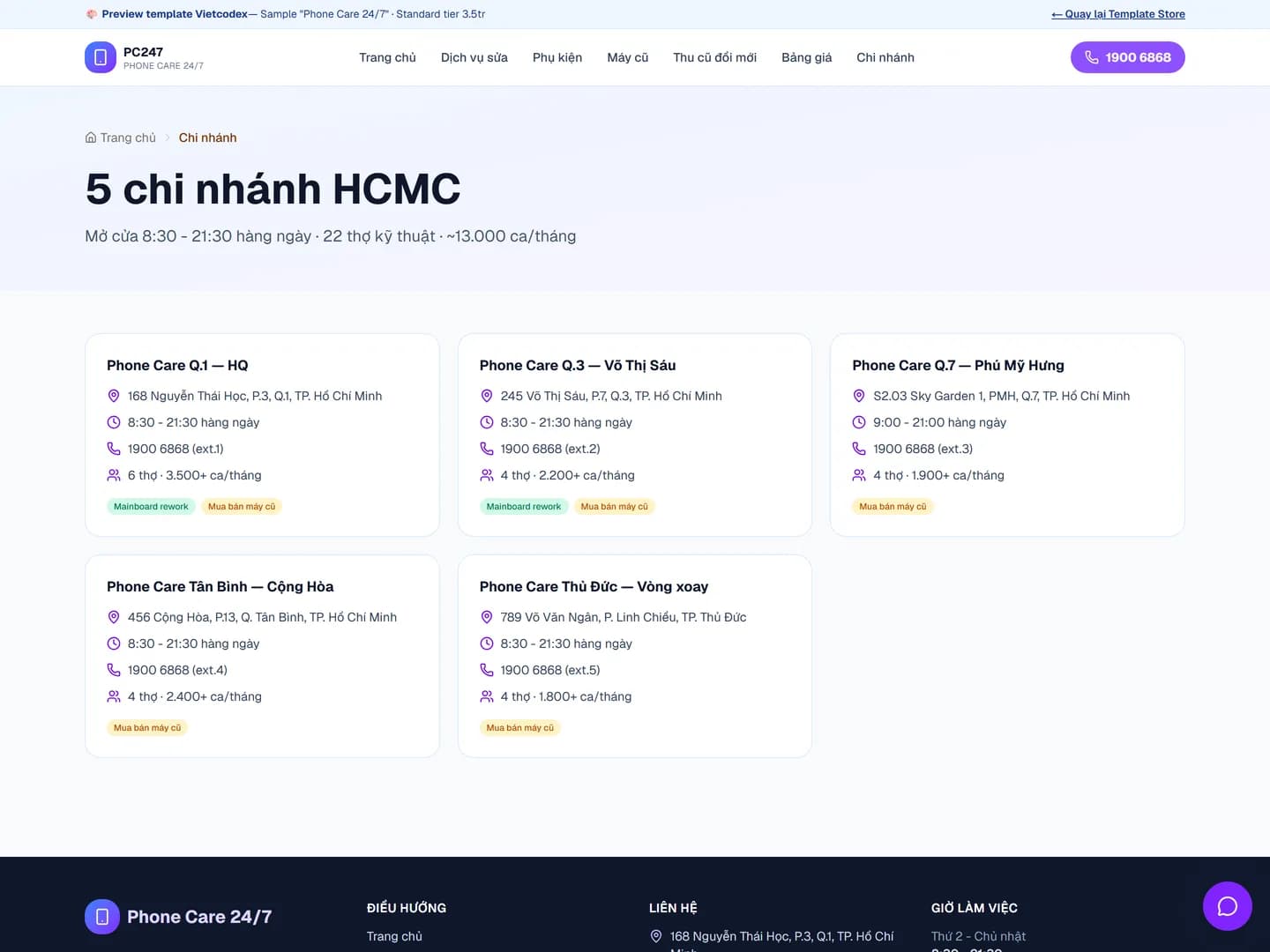This screenshot has height=952, width=1270.
Task: Click Mua bán máy cũ tag in Tân Bình card
Action: point(147,727)
